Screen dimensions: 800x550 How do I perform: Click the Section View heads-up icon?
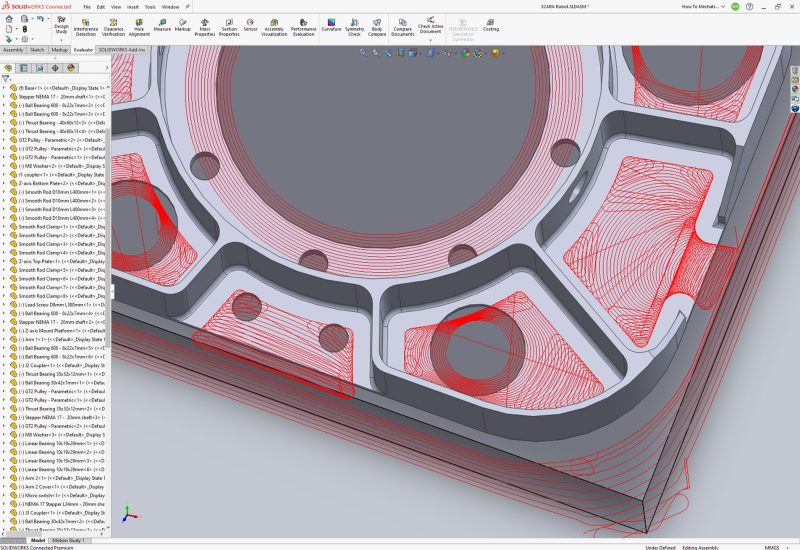pos(401,53)
